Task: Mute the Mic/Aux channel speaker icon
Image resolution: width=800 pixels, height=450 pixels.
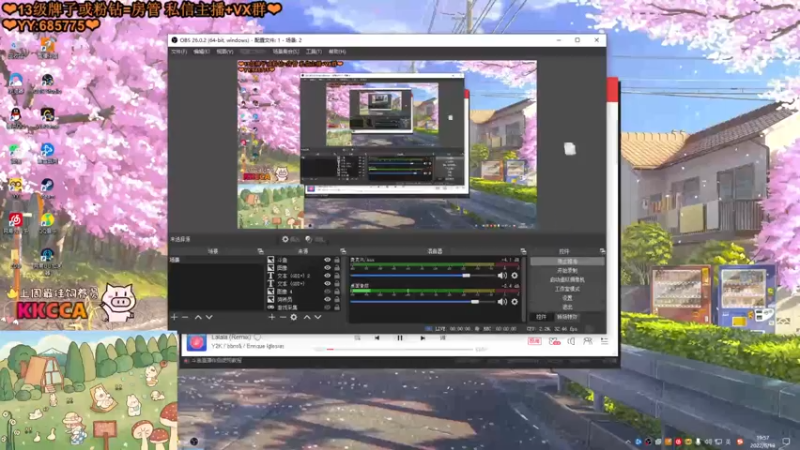Action: click(x=502, y=276)
